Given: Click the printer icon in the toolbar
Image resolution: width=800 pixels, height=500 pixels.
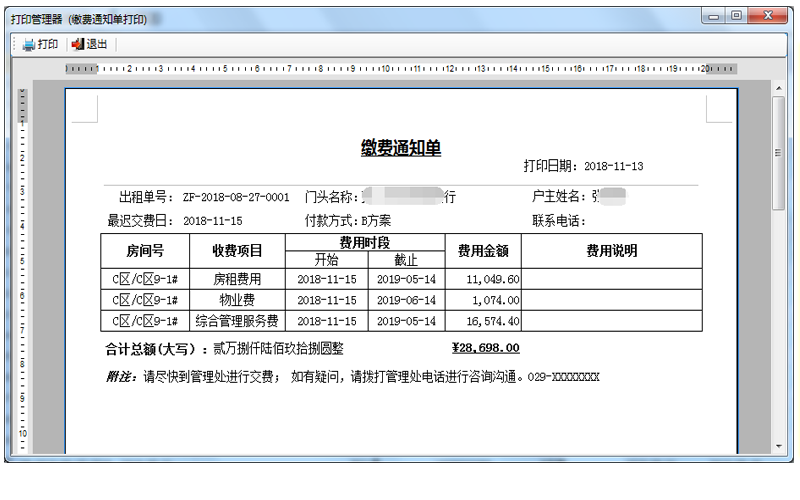Looking at the screenshot, I should 29,44.
